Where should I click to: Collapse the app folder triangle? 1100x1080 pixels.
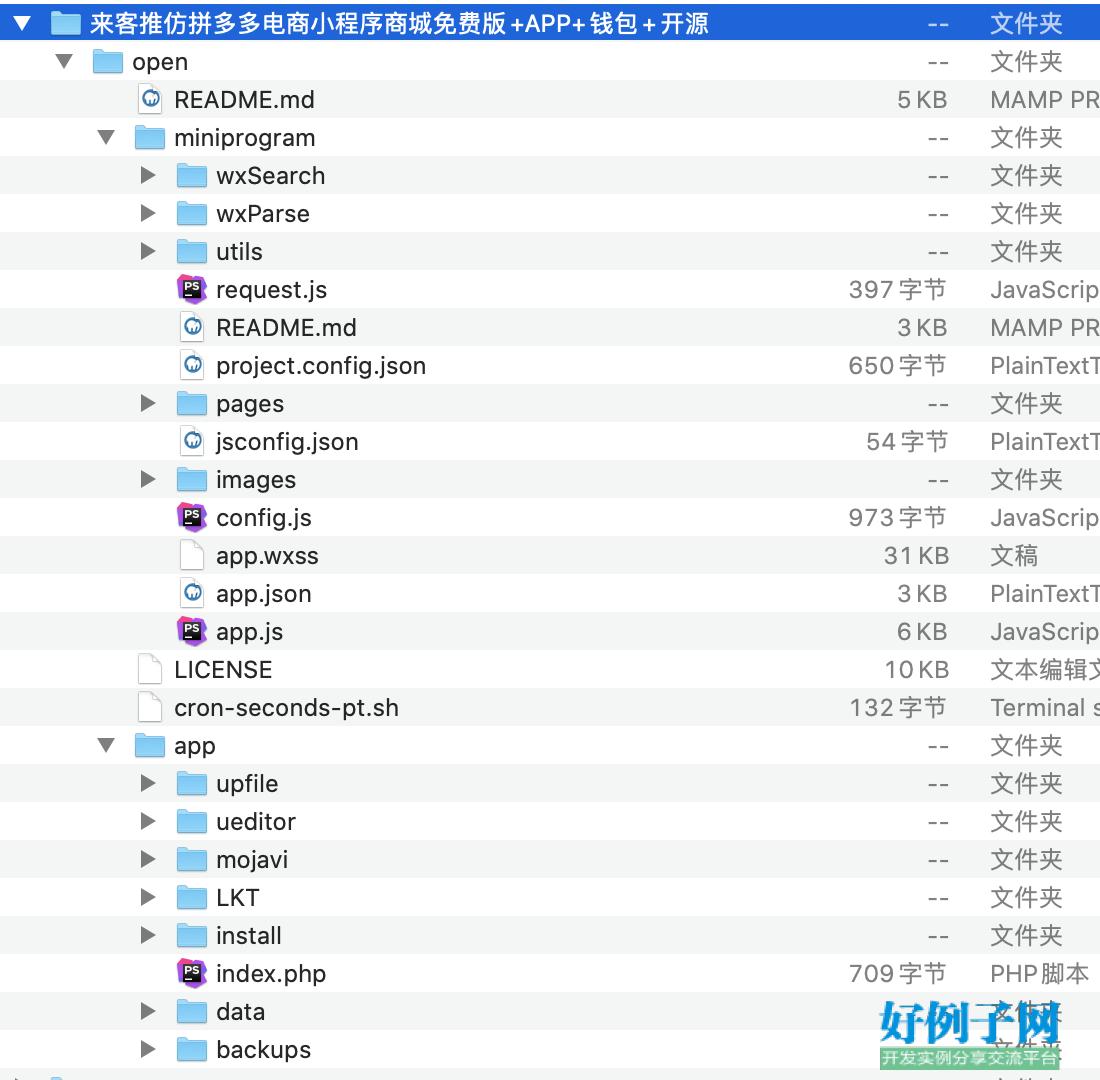coord(106,745)
